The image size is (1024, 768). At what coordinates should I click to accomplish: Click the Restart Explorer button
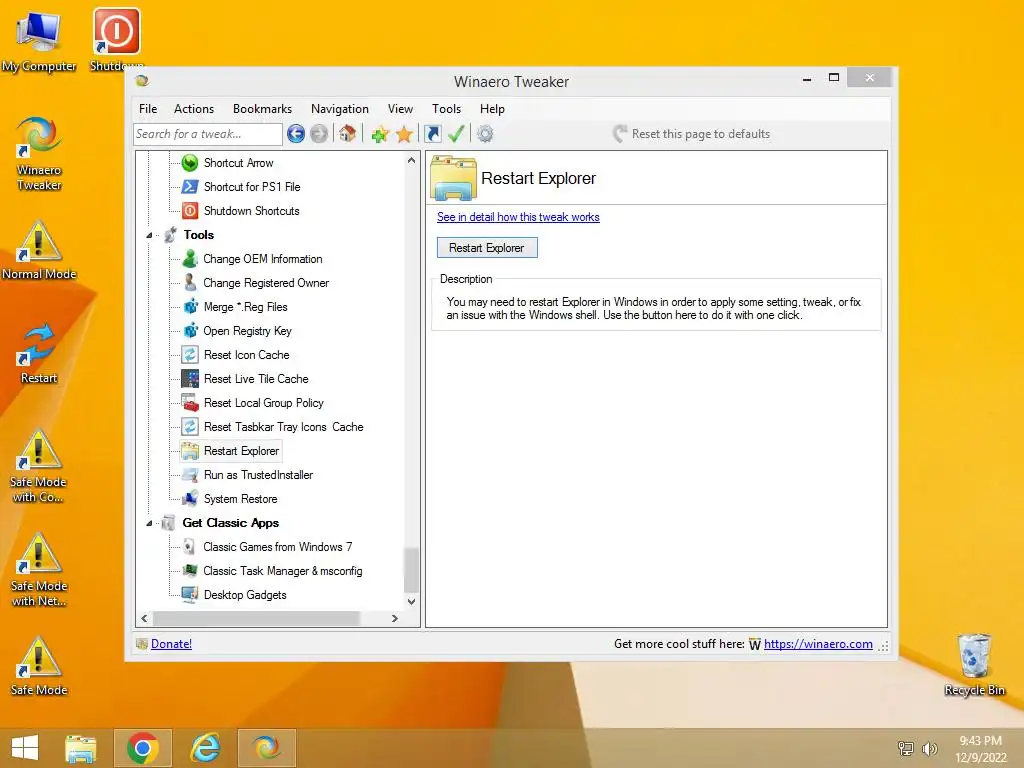(x=487, y=248)
